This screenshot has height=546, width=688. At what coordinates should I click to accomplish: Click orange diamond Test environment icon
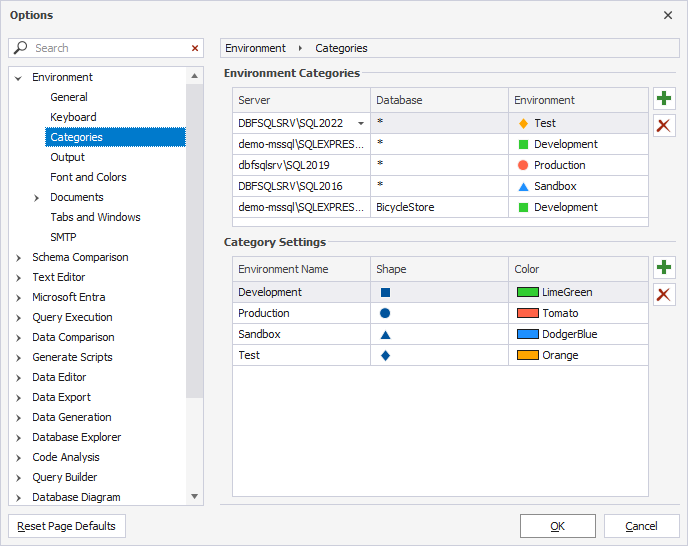coord(523,124)
